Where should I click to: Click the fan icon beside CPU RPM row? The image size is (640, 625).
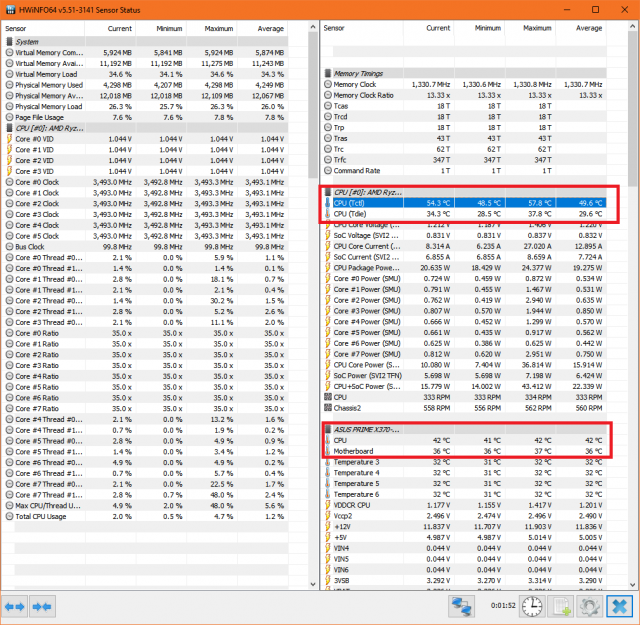click(x=328, y=397)
